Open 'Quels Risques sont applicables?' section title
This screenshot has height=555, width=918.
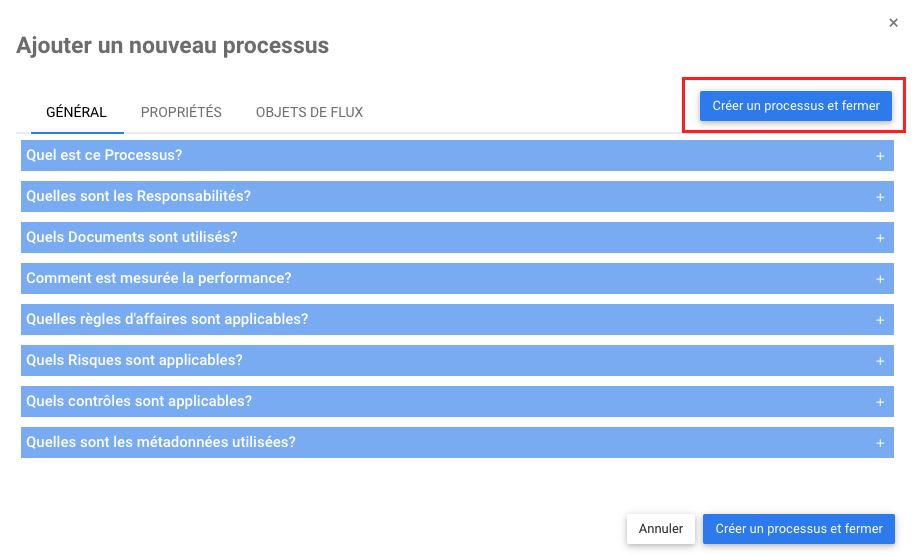coord(134,360)
